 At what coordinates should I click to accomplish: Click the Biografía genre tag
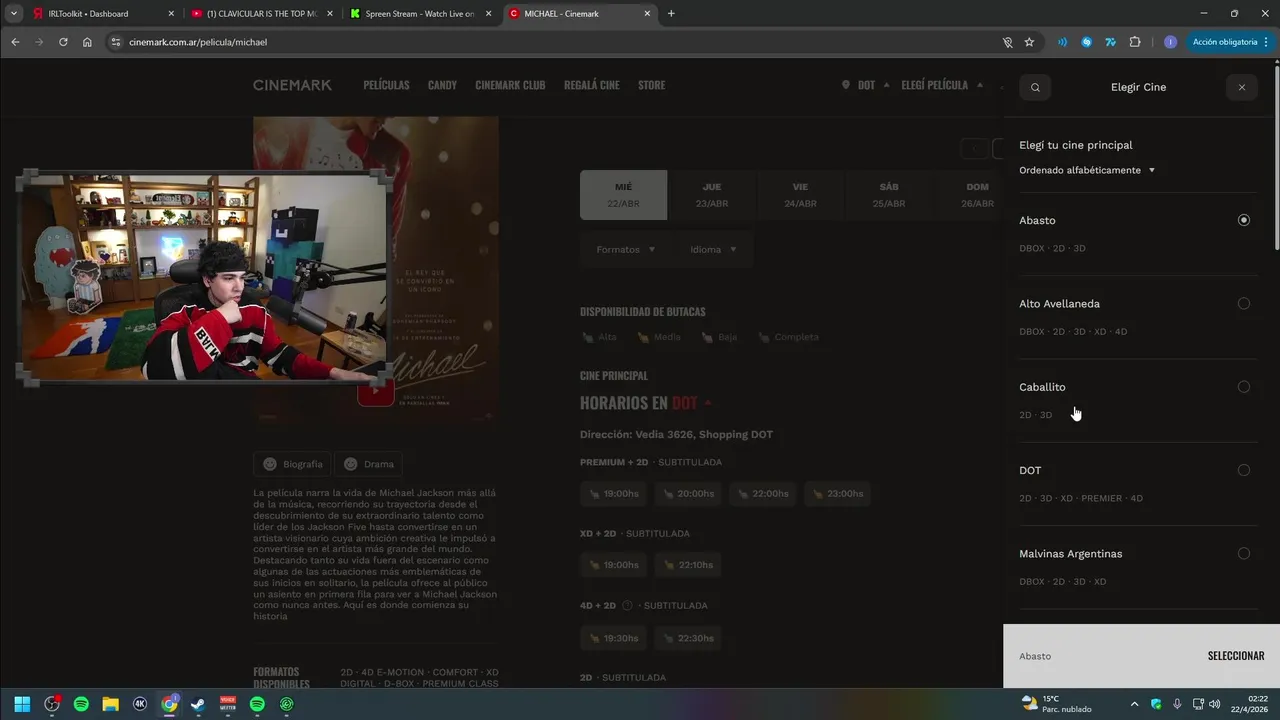293,464
